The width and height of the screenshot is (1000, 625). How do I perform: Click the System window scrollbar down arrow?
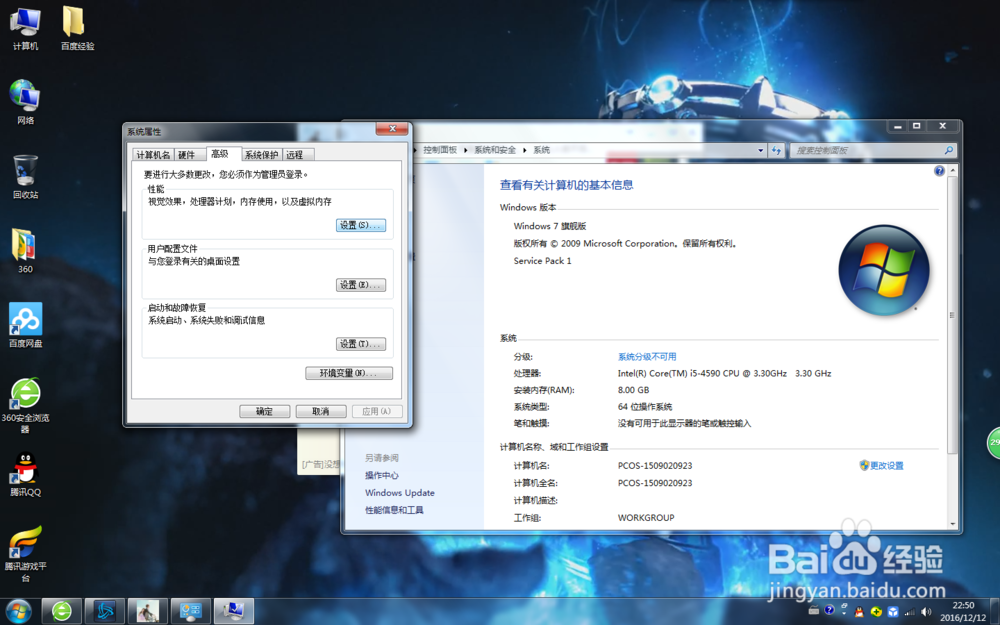click(x=952, y=524)
